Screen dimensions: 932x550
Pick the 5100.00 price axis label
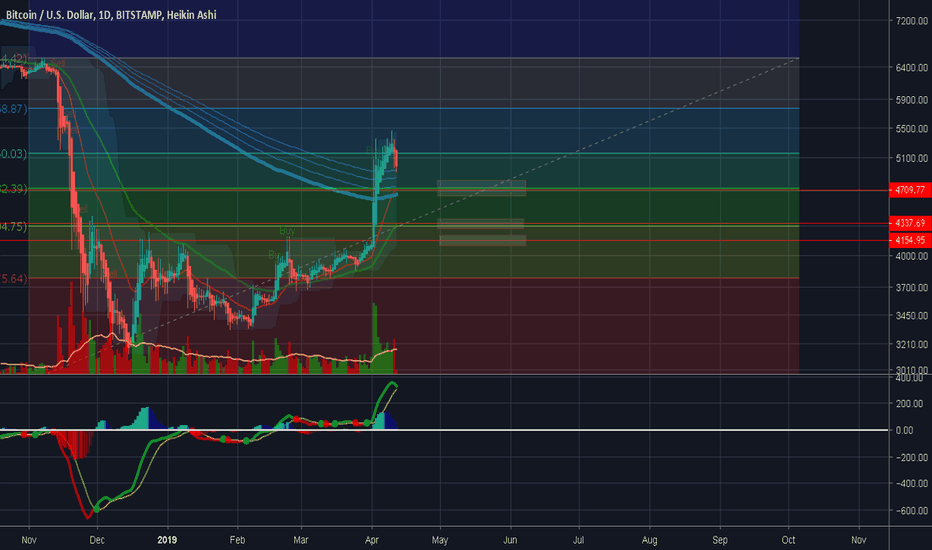(911, 158)
